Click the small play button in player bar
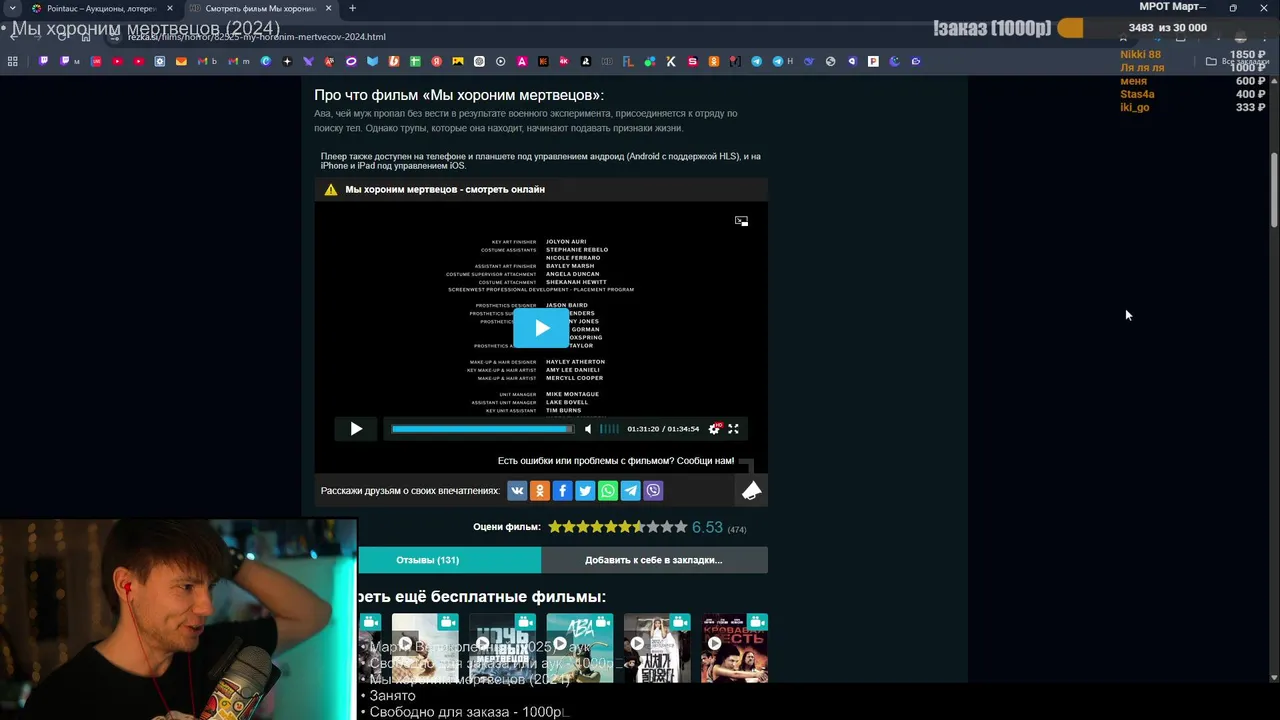Viewport: 1280px width, 720px height. click(x=356, y=429)
